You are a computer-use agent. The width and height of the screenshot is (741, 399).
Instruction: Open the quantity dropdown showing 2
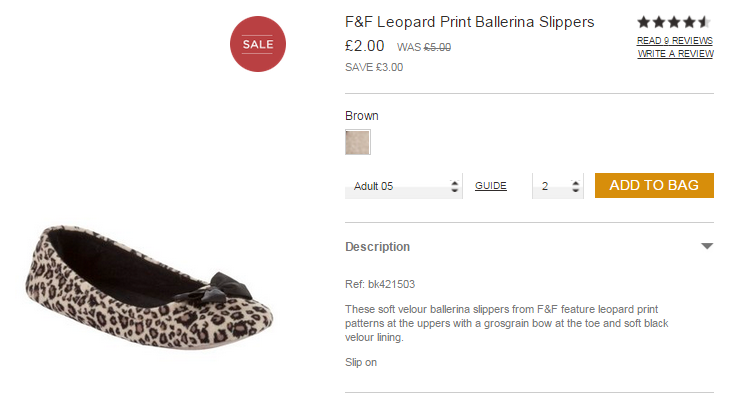click(558, 186)
